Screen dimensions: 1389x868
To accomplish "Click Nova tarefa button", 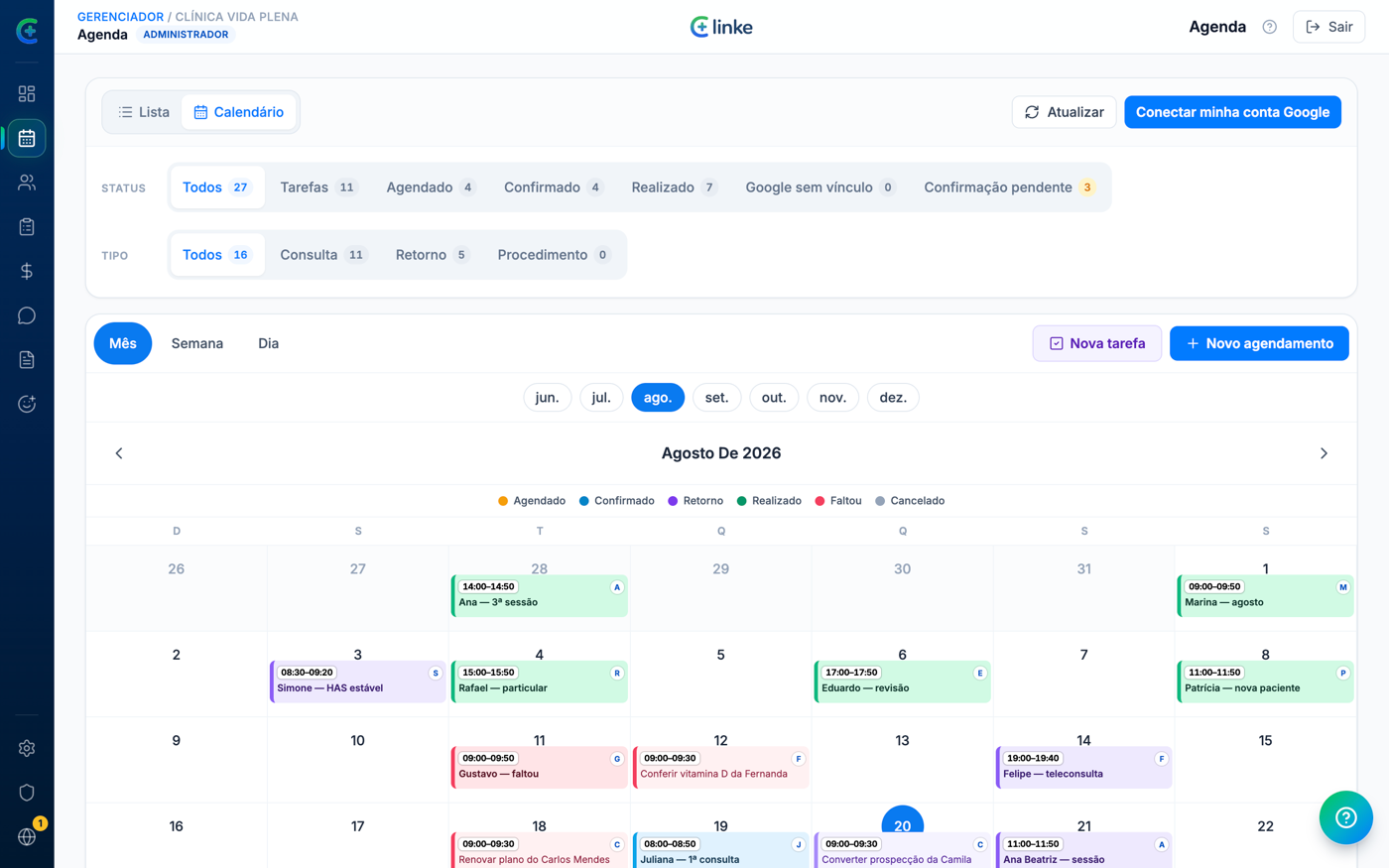I will (x=1097, y=343).
